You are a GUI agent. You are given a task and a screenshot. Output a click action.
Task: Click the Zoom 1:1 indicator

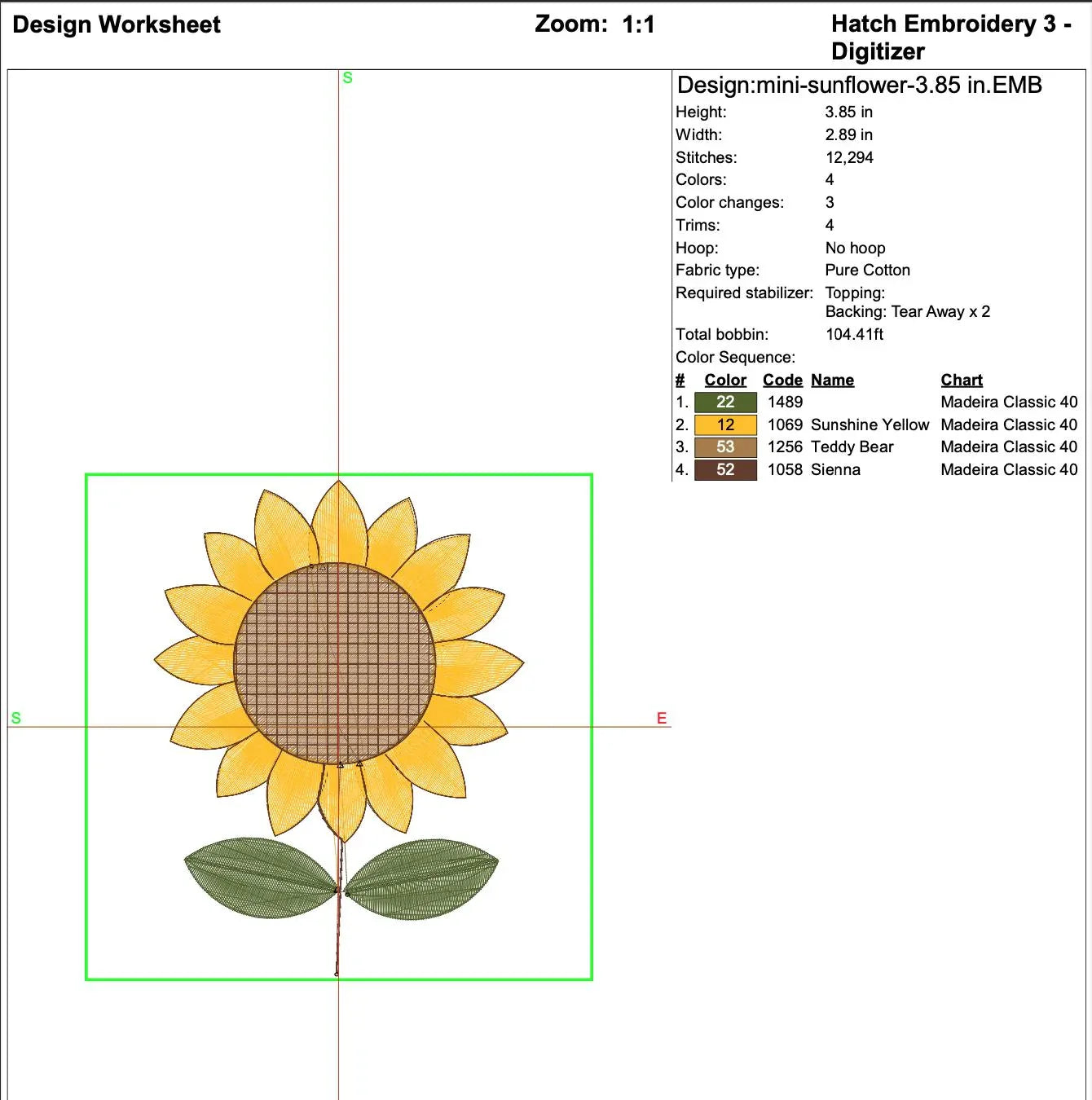click(592, 24)
